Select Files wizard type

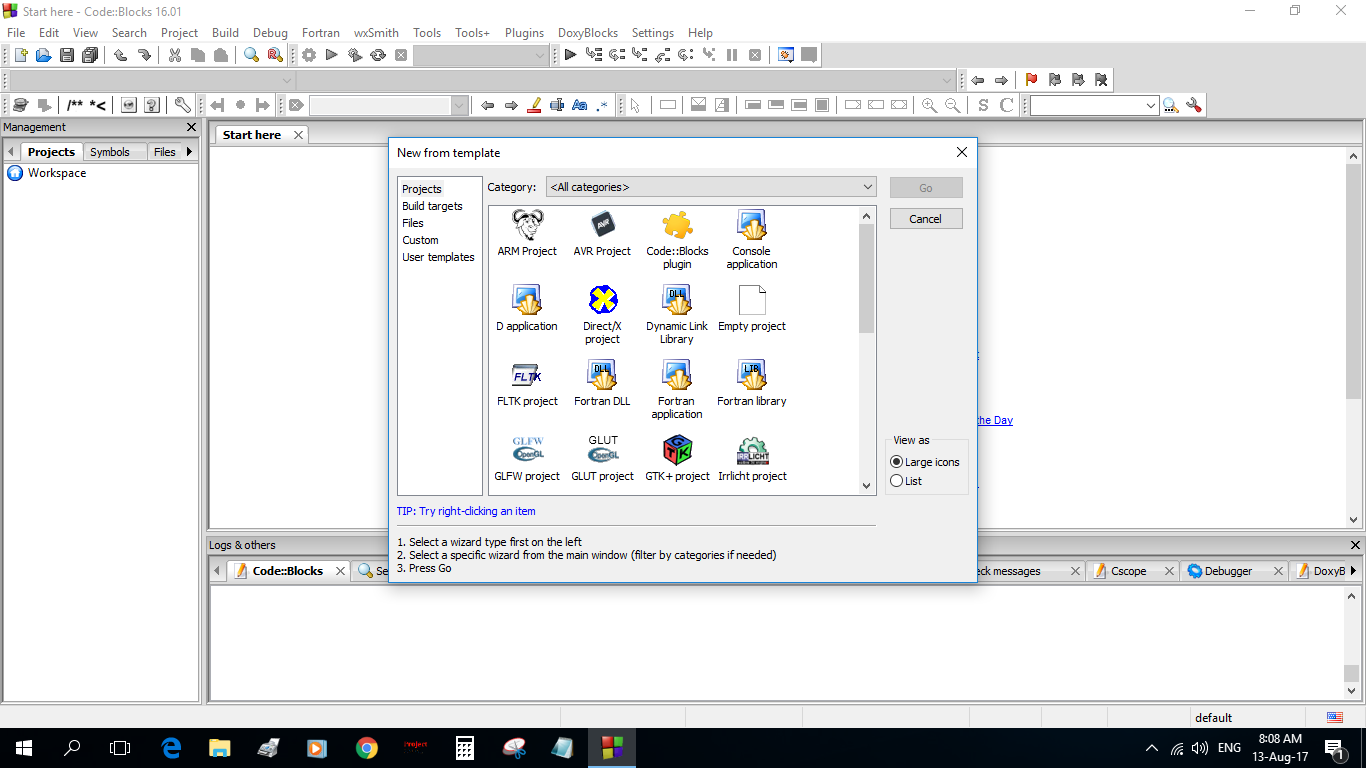point(413,223)
